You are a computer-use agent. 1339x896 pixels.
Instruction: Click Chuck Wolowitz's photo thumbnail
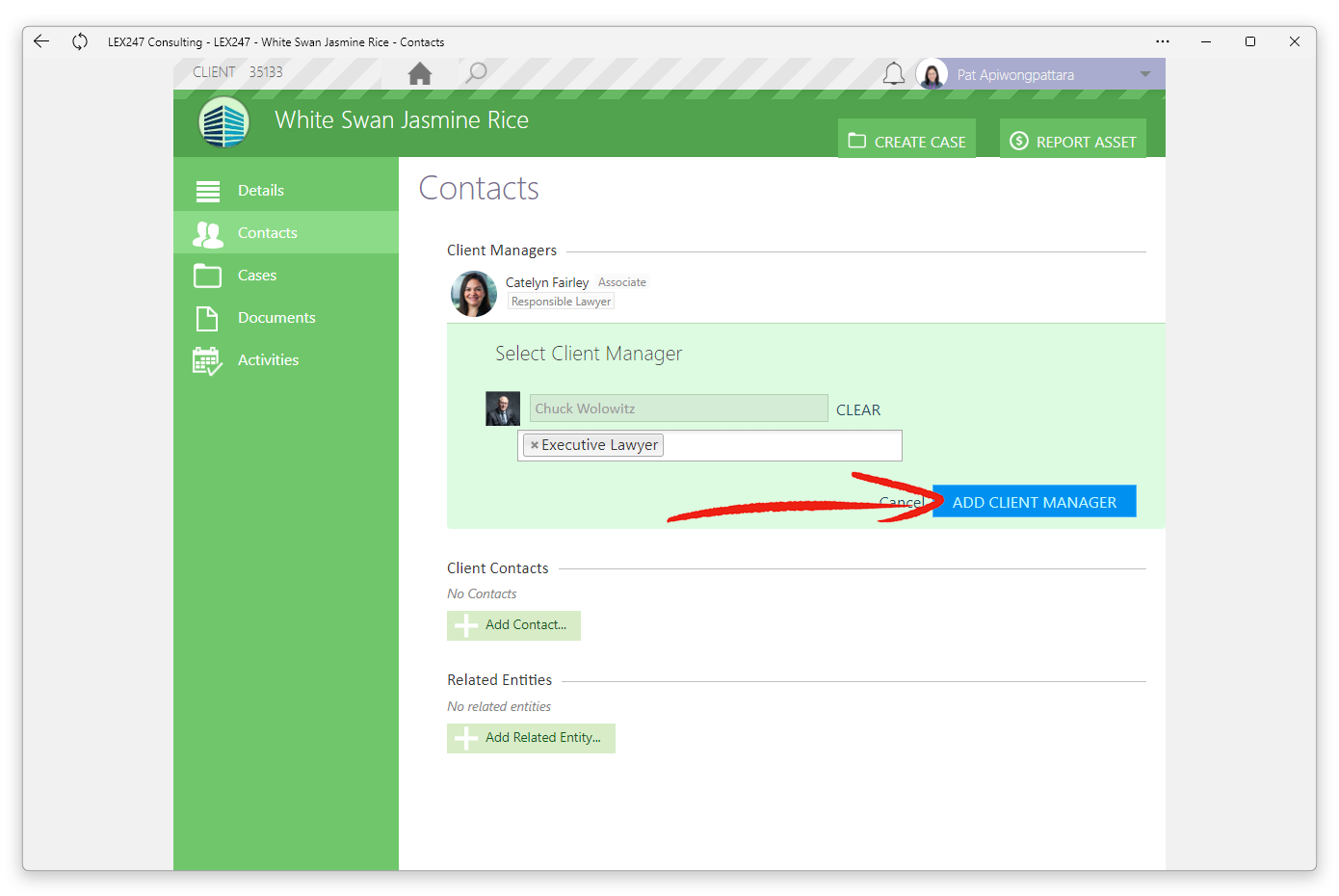[x=503, y=408]
